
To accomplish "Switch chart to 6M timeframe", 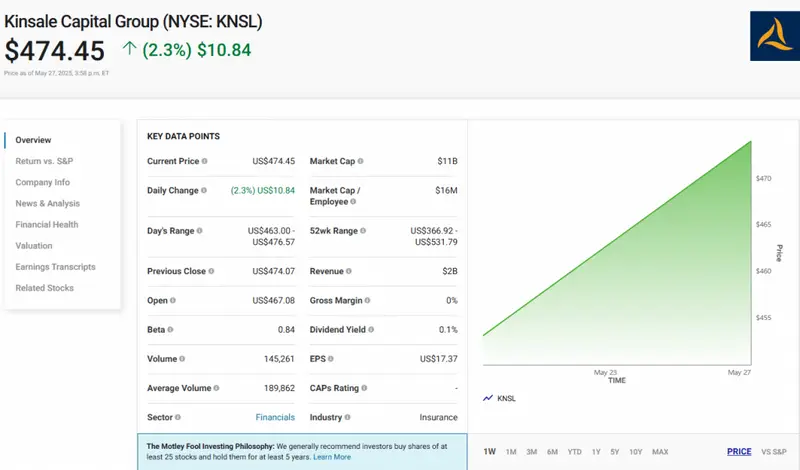I will point(552,452).
